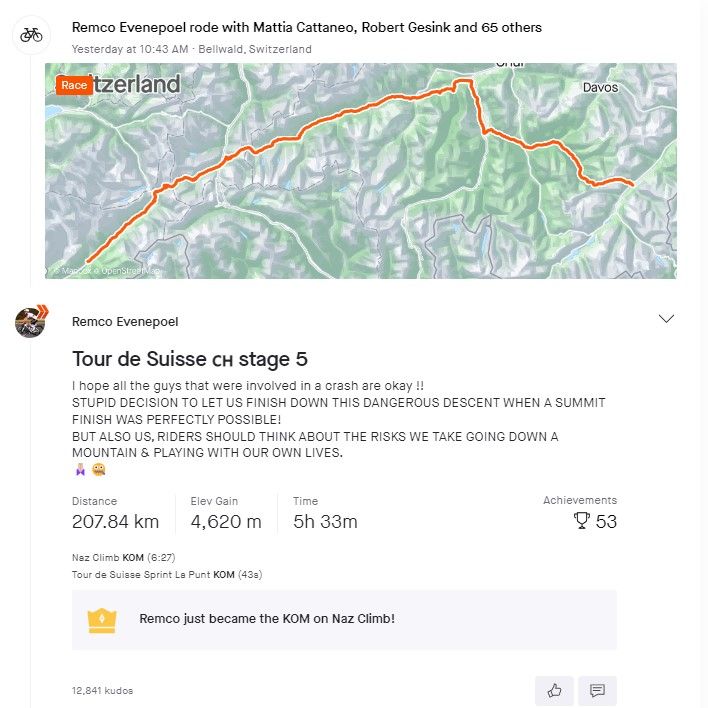Open the Tour de Suisse stage 5 activity title

point(190,360)
